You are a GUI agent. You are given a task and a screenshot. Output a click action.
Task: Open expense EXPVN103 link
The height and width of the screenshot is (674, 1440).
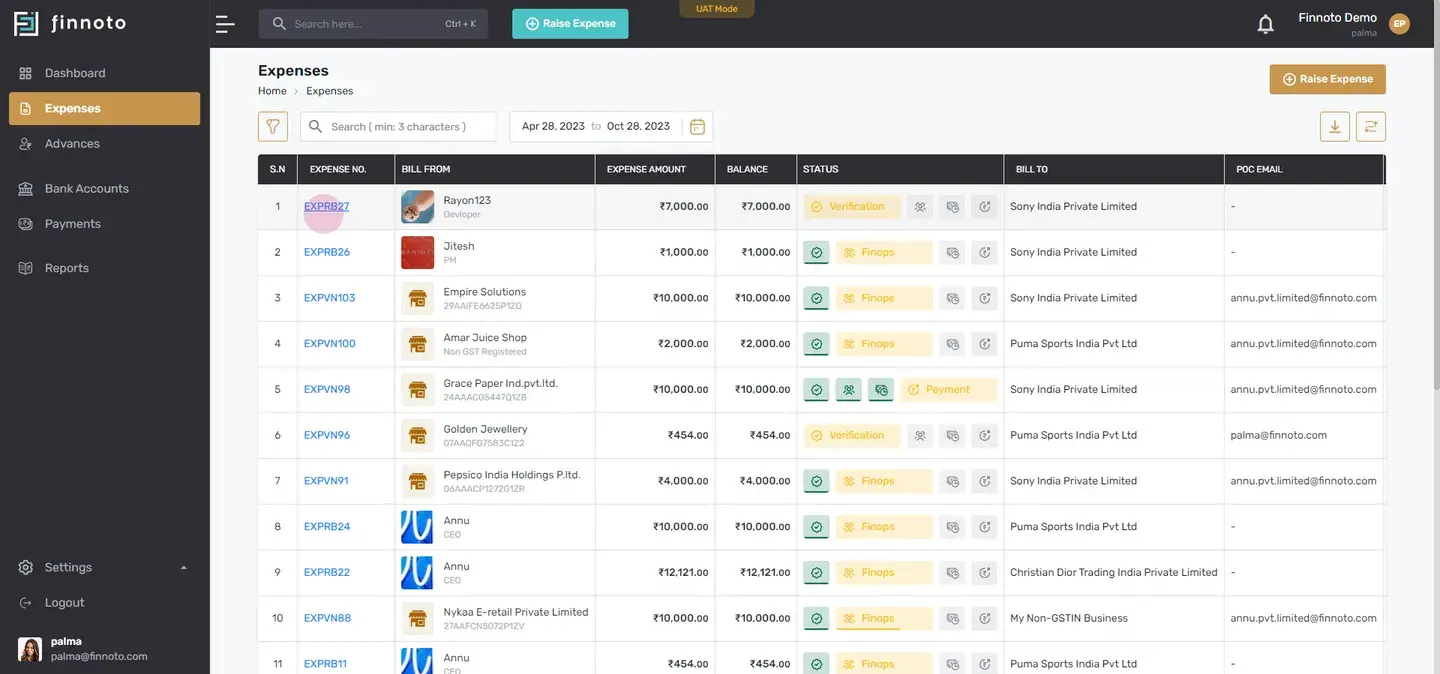329,298
